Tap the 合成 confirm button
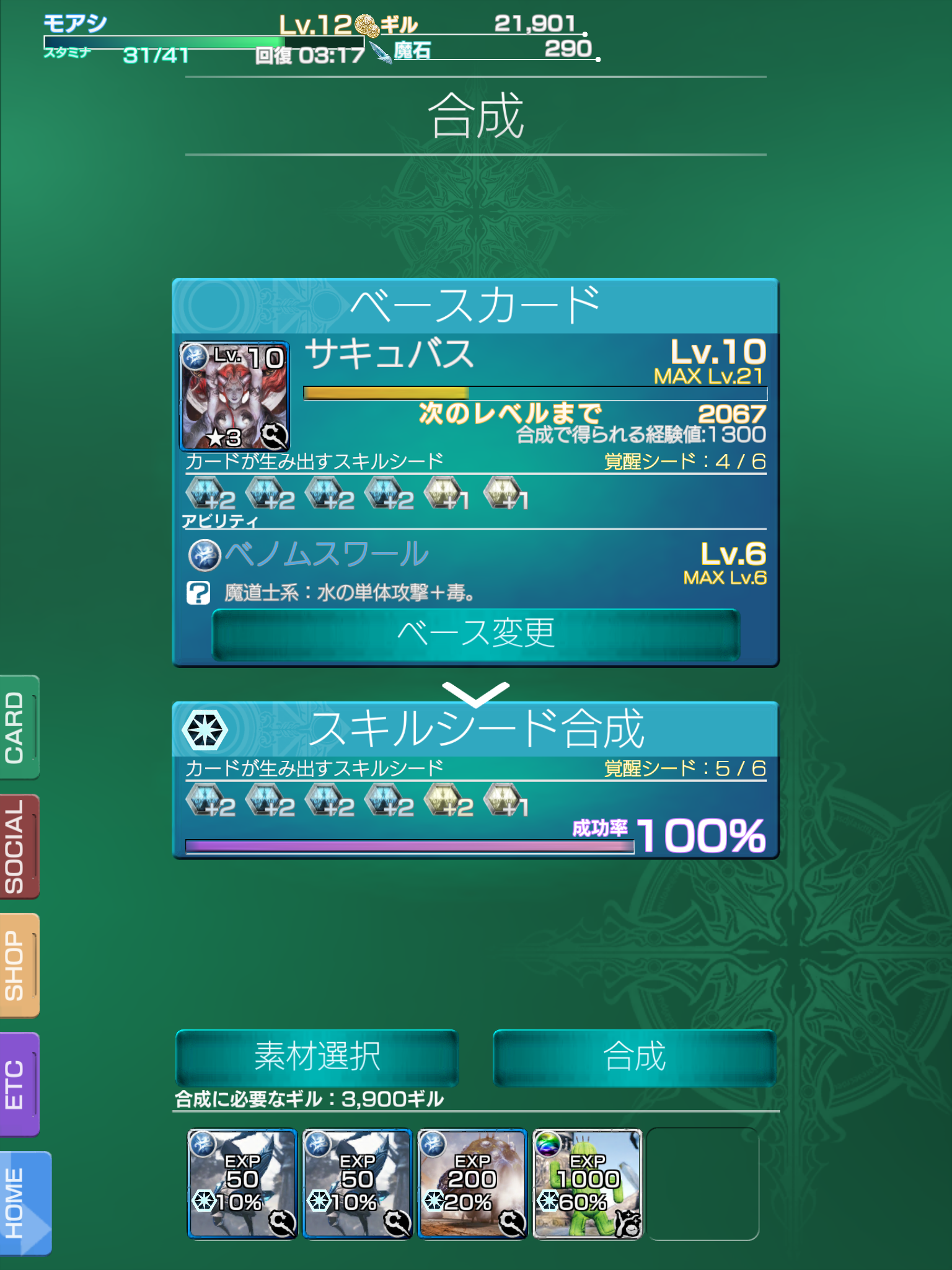Image resolution: width=952 pixels, height=1270 pixels. [x=635, y=1057]
